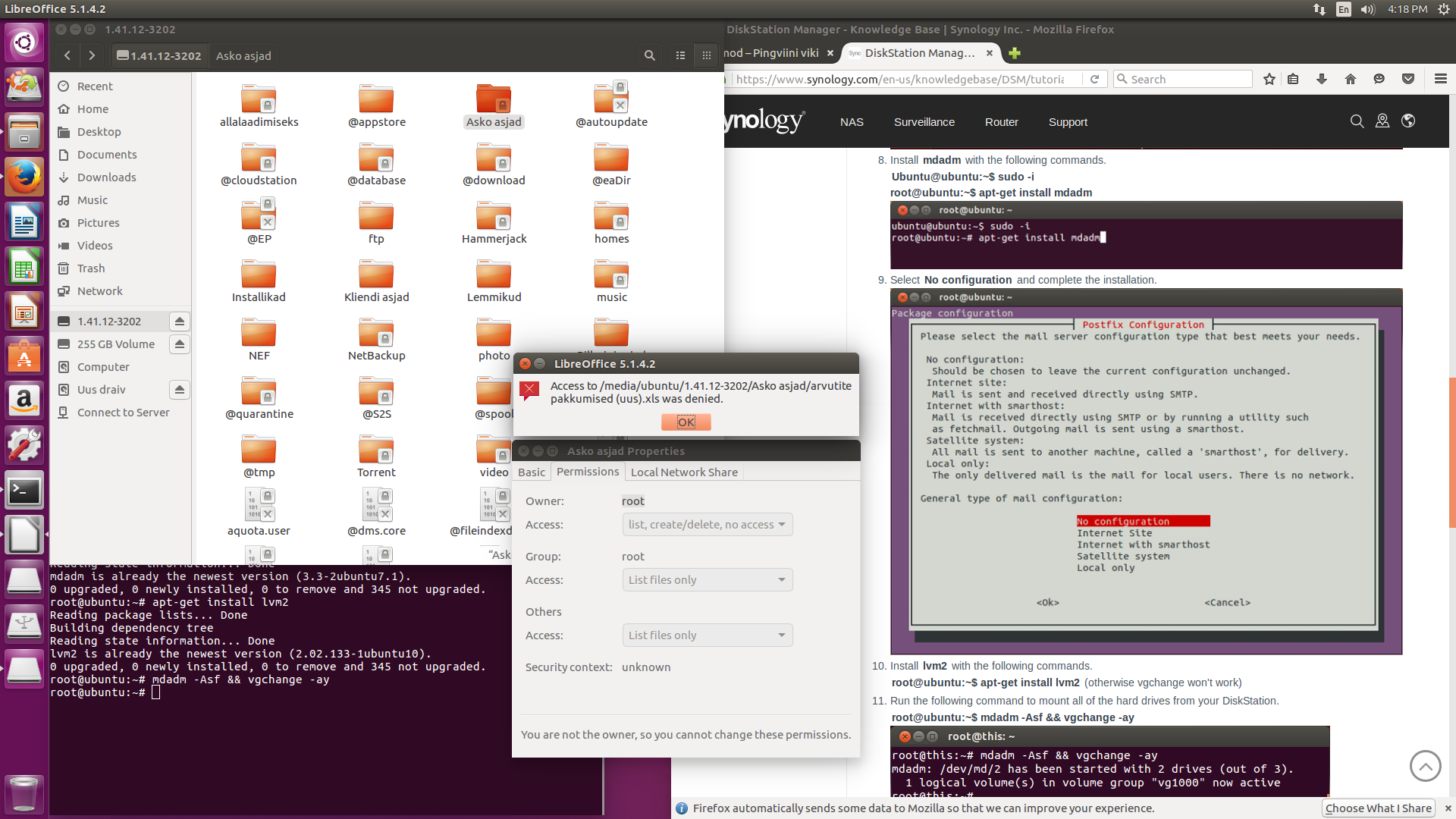The width and height of the screenshot is (1456, 819).
Task: Confirm access denied dialog with OK
Action: [x=686, y=422]
